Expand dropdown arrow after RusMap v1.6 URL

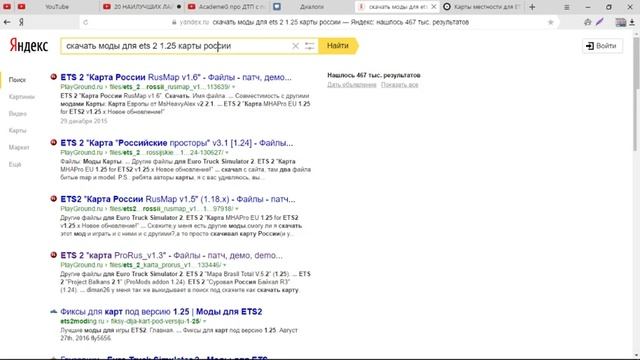click(x=233, y=87)
